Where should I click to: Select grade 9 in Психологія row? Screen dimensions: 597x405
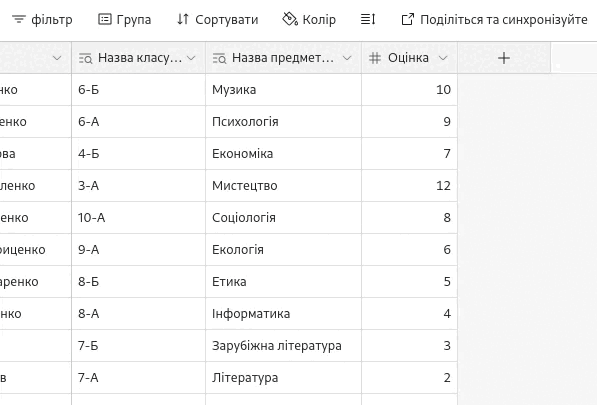(410, 122)
